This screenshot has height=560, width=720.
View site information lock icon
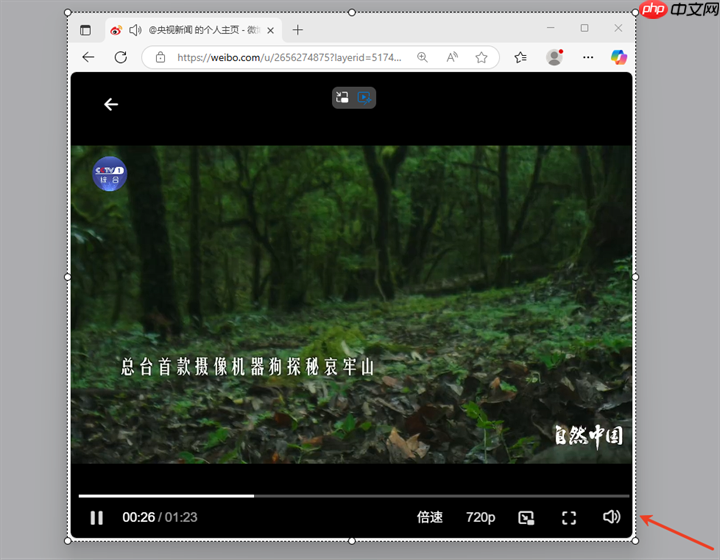click(x=160, y=57)
